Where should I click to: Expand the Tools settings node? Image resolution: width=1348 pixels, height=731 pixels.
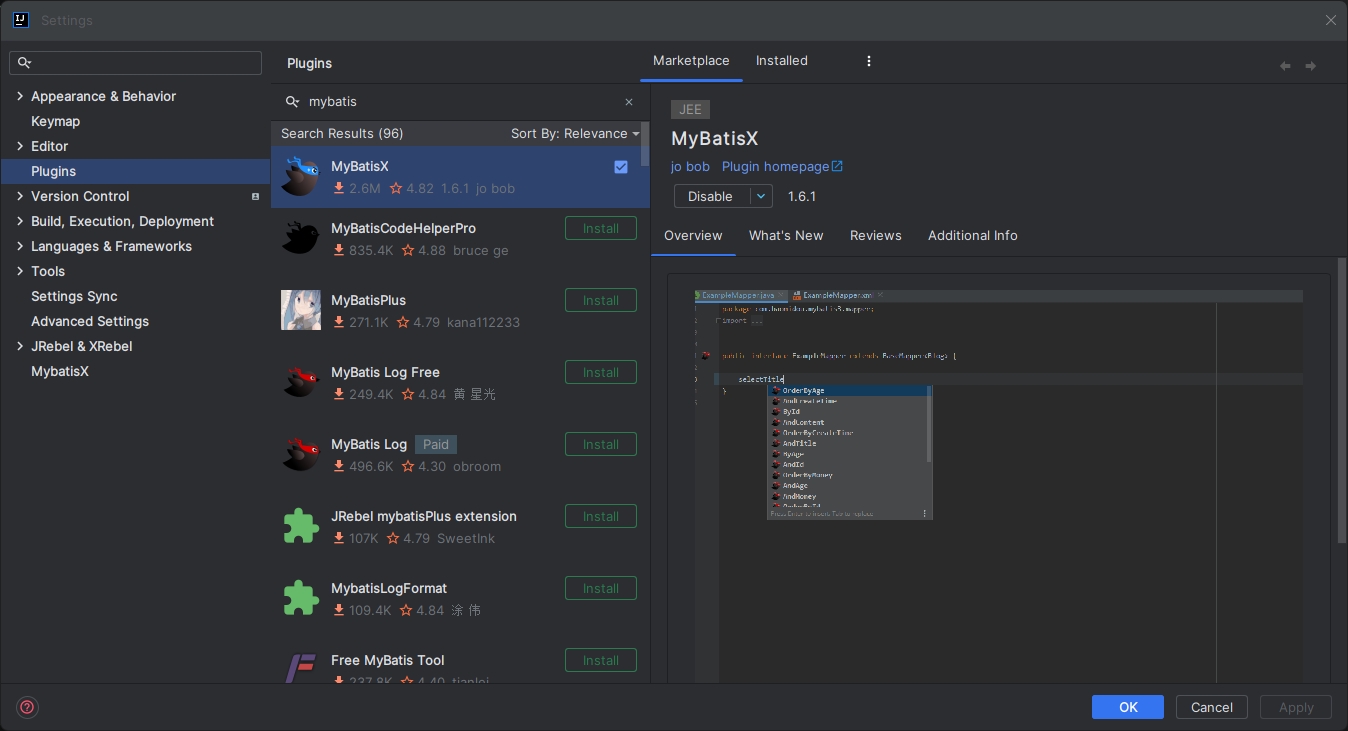coord(20,271)
